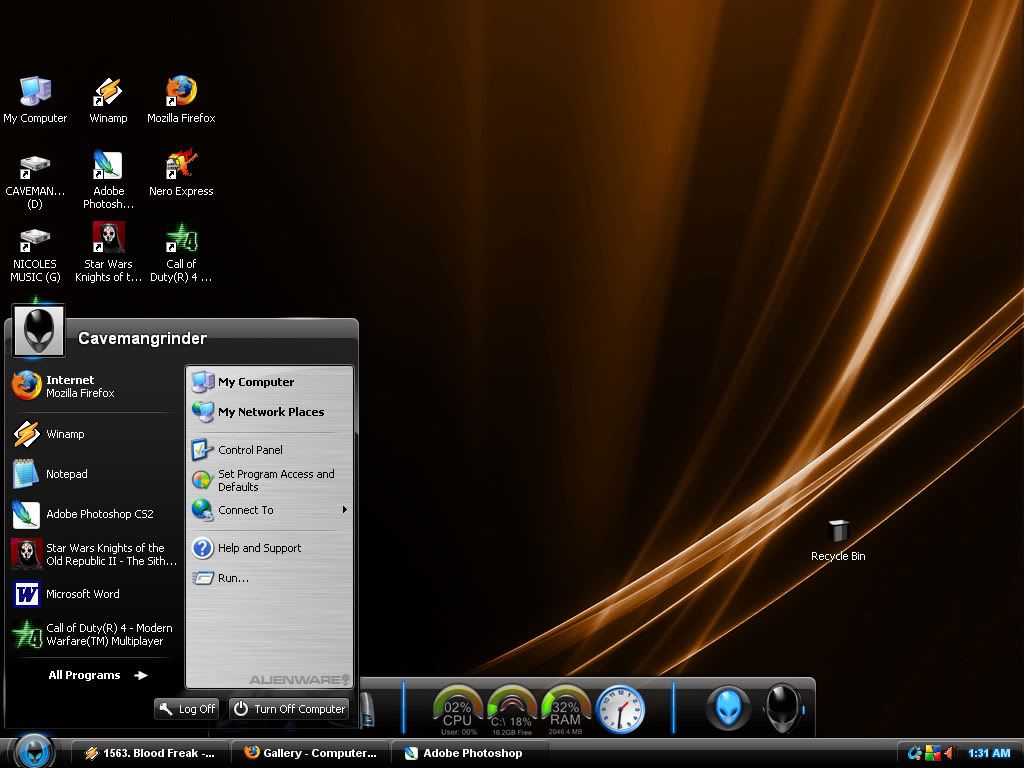The width and height of the screenshot is (1024, 768).
Task: Select the Adobe Photoshop desktop shortcut
Action: [x=108, y=179]
